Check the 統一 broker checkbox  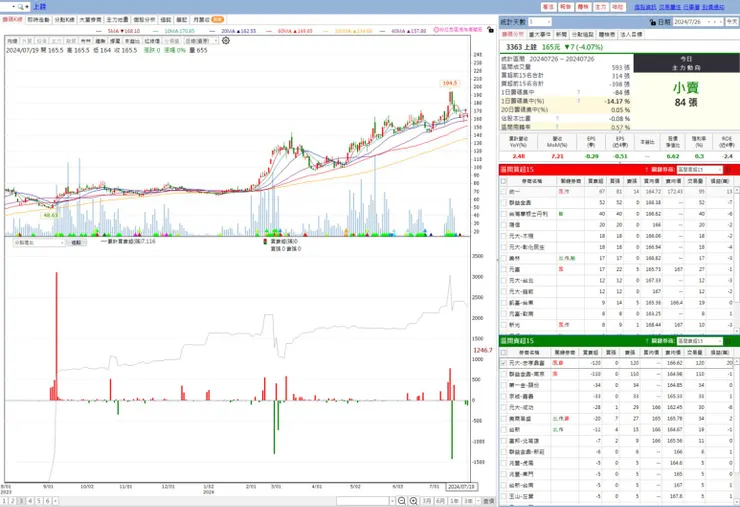[x=504, y=192]
